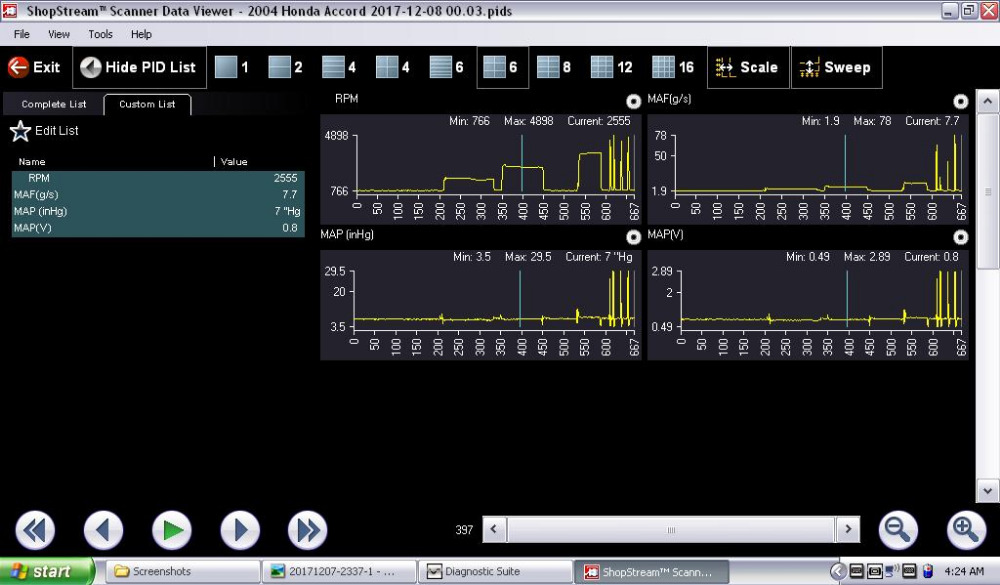Toggle the MAF(g/s) graph round button

[961, 101]
